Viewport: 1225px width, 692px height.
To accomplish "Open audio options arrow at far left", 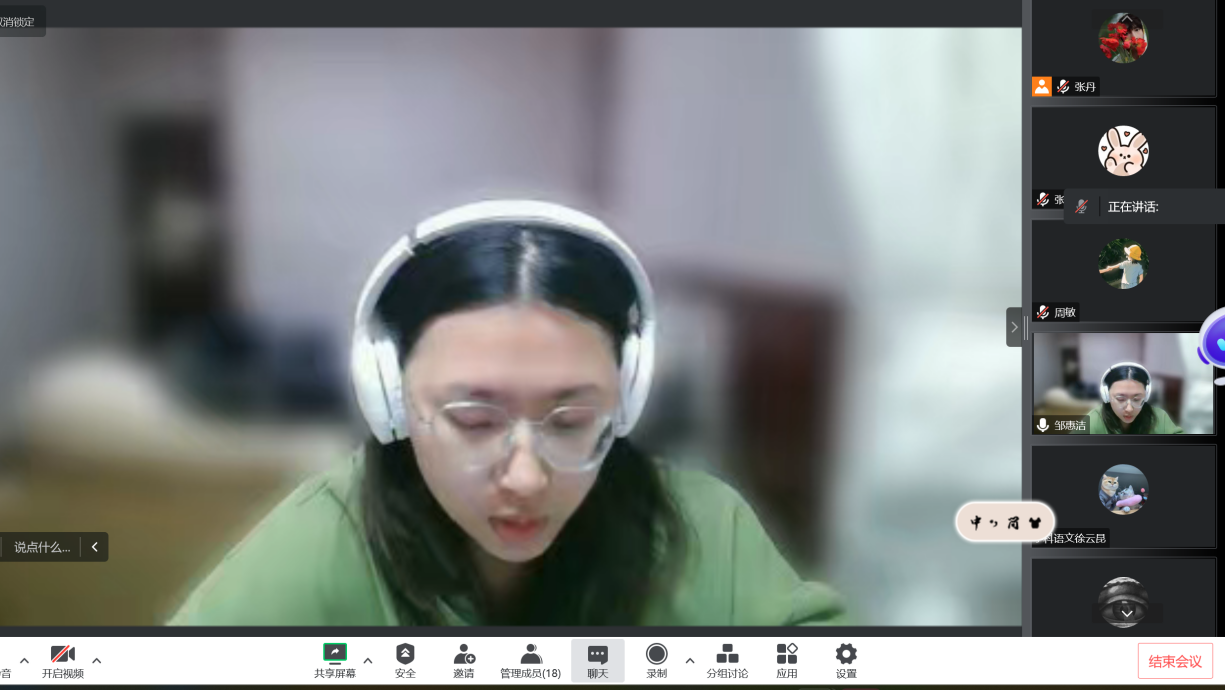I will tap(24, 660).
